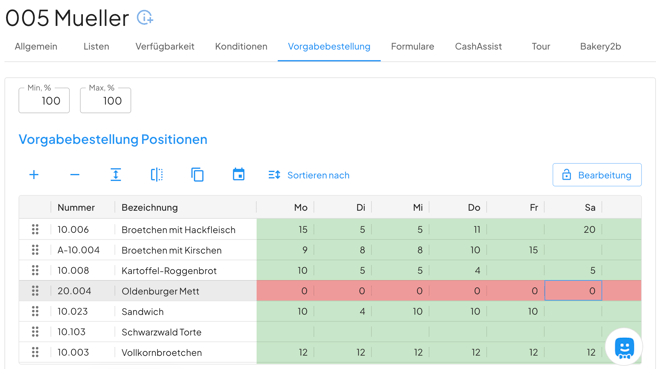The height and width of the screenshot is (369, 670).
Task: Click the Bearbeitung lock button
Action: click(x=597, y=175)
